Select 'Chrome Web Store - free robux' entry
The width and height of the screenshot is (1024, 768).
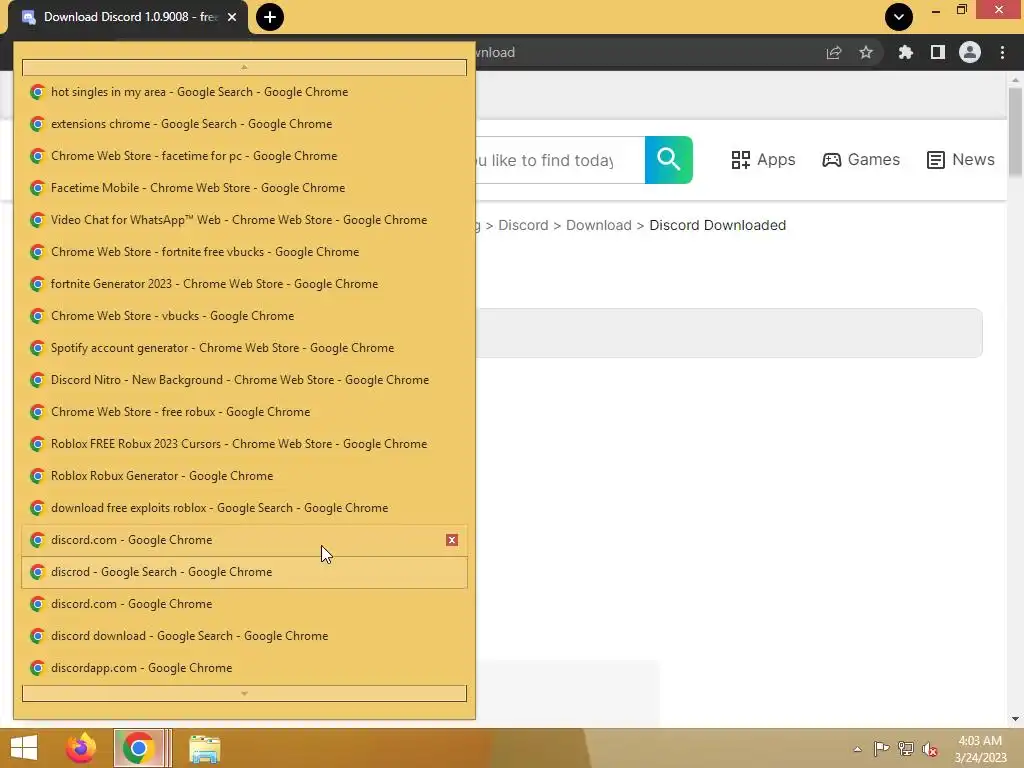[244, 412]
